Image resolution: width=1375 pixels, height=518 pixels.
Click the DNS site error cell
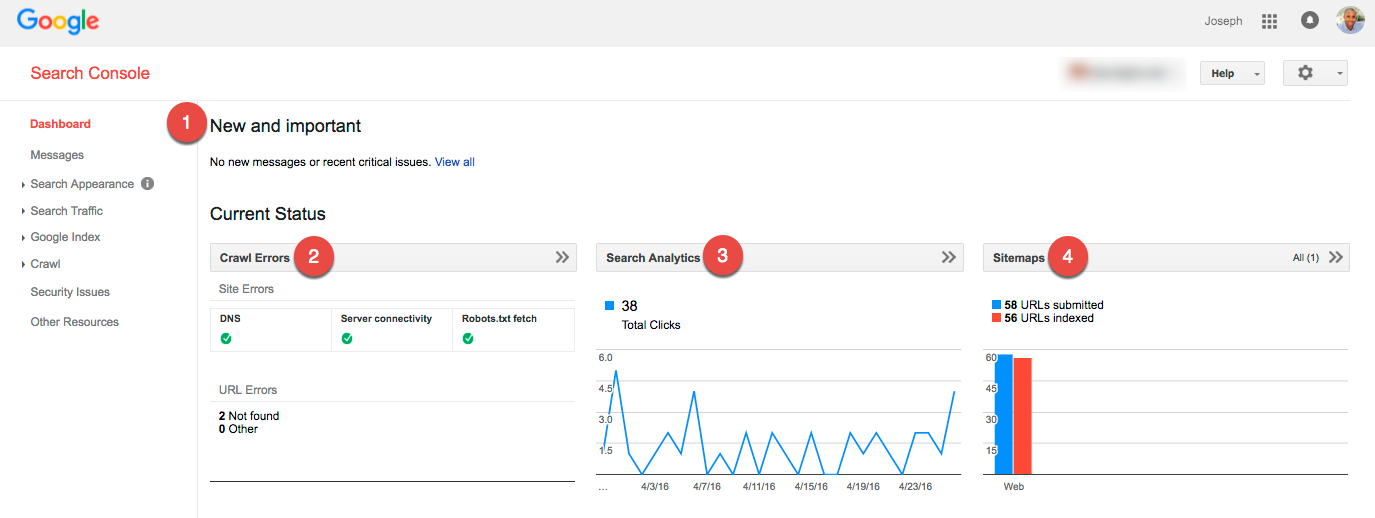click(270, 330)
